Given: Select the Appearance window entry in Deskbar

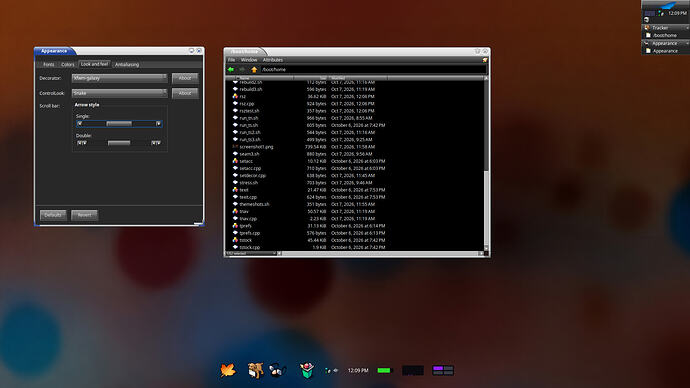Looking at the screenshot, I should (665, 51).
